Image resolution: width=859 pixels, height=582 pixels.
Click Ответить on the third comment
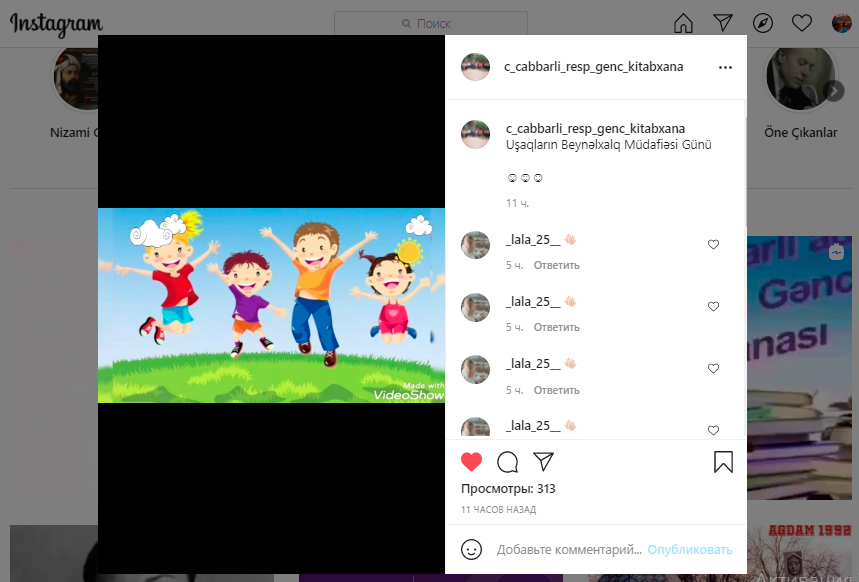click(x=557, y=390)
